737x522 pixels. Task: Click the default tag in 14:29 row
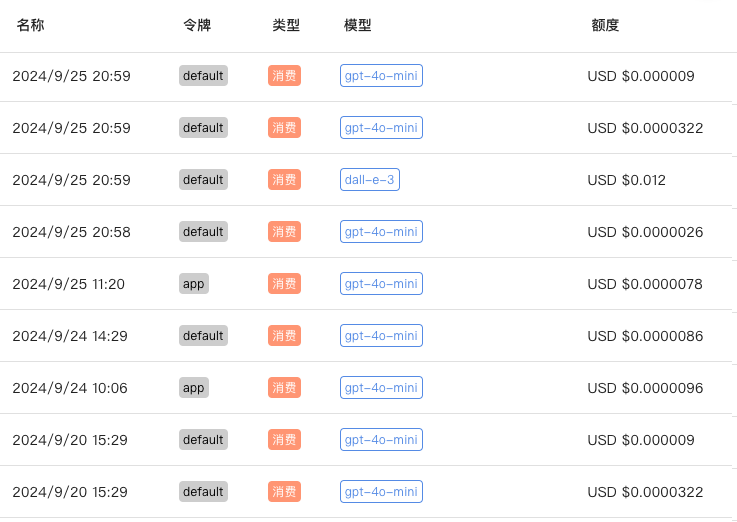203,335
